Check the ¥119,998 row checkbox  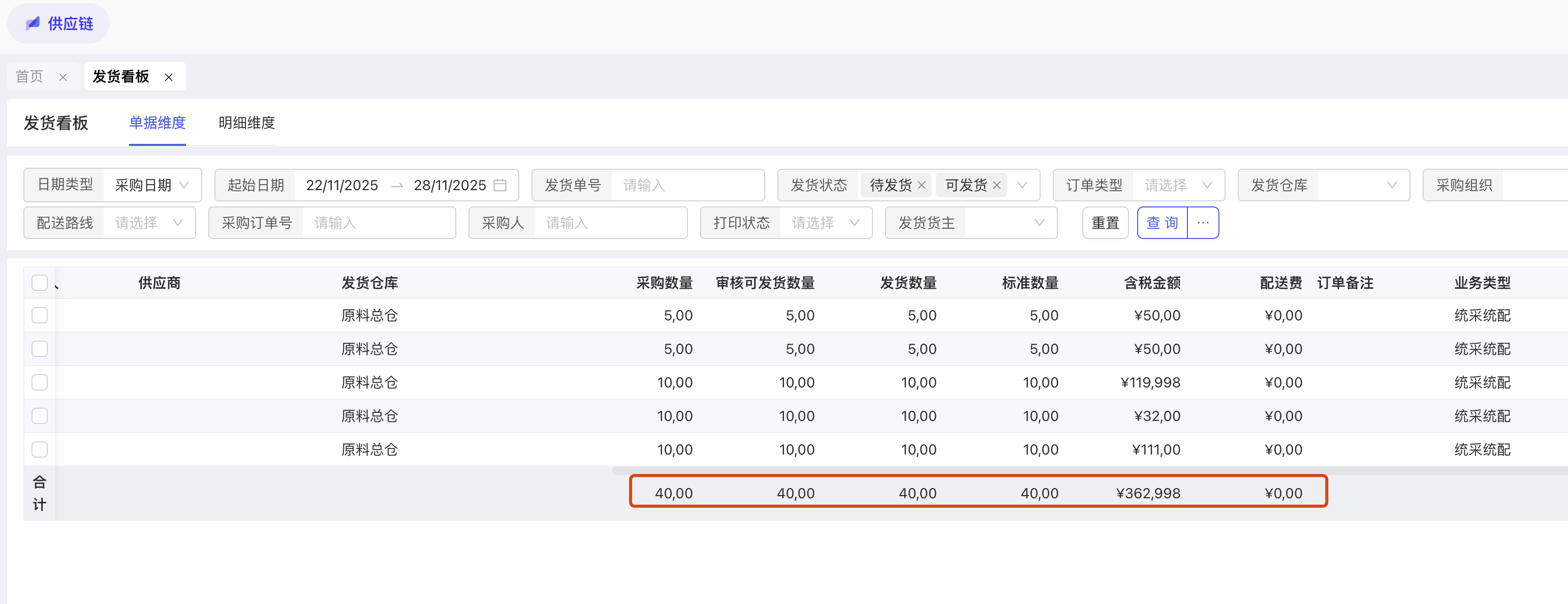pos(40,382)
